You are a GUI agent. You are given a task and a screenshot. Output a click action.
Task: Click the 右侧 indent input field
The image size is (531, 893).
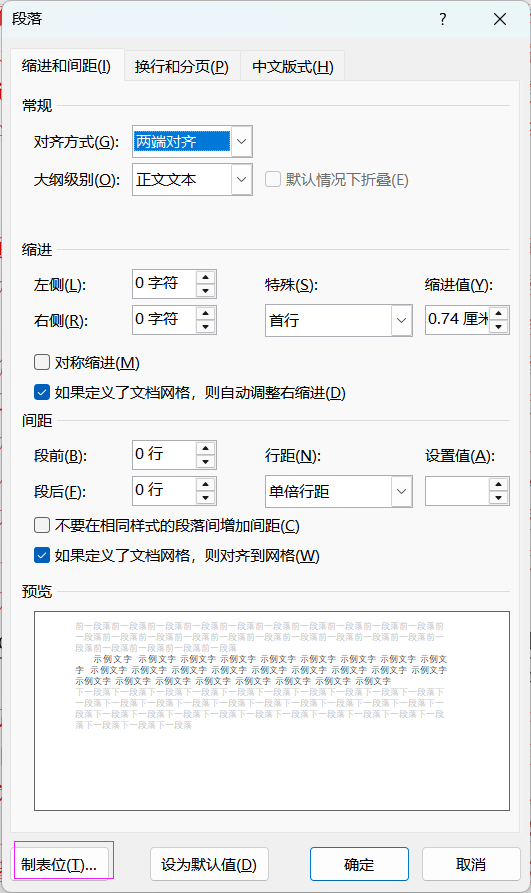pos(165,319)
